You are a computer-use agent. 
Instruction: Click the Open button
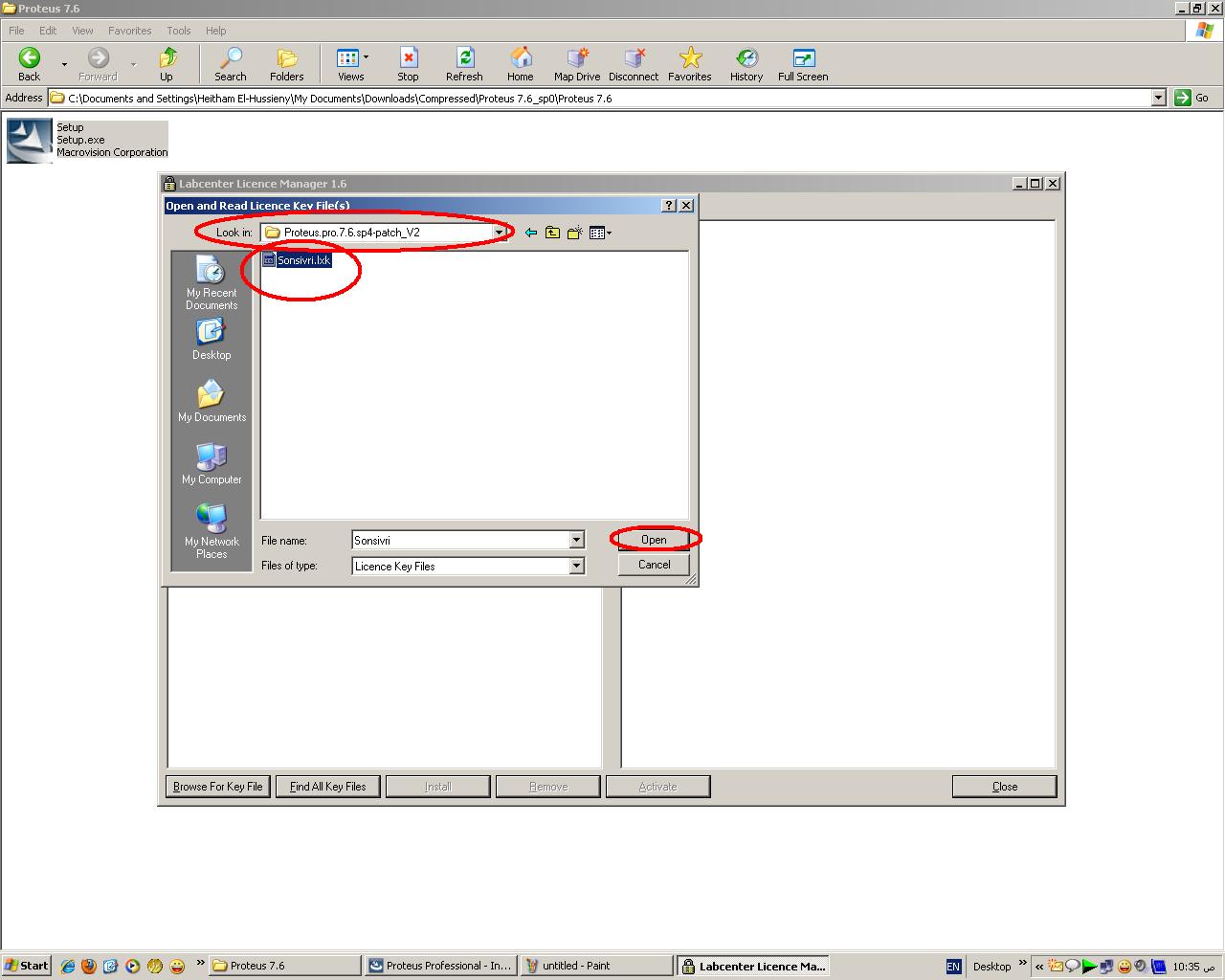click(654, 540)
